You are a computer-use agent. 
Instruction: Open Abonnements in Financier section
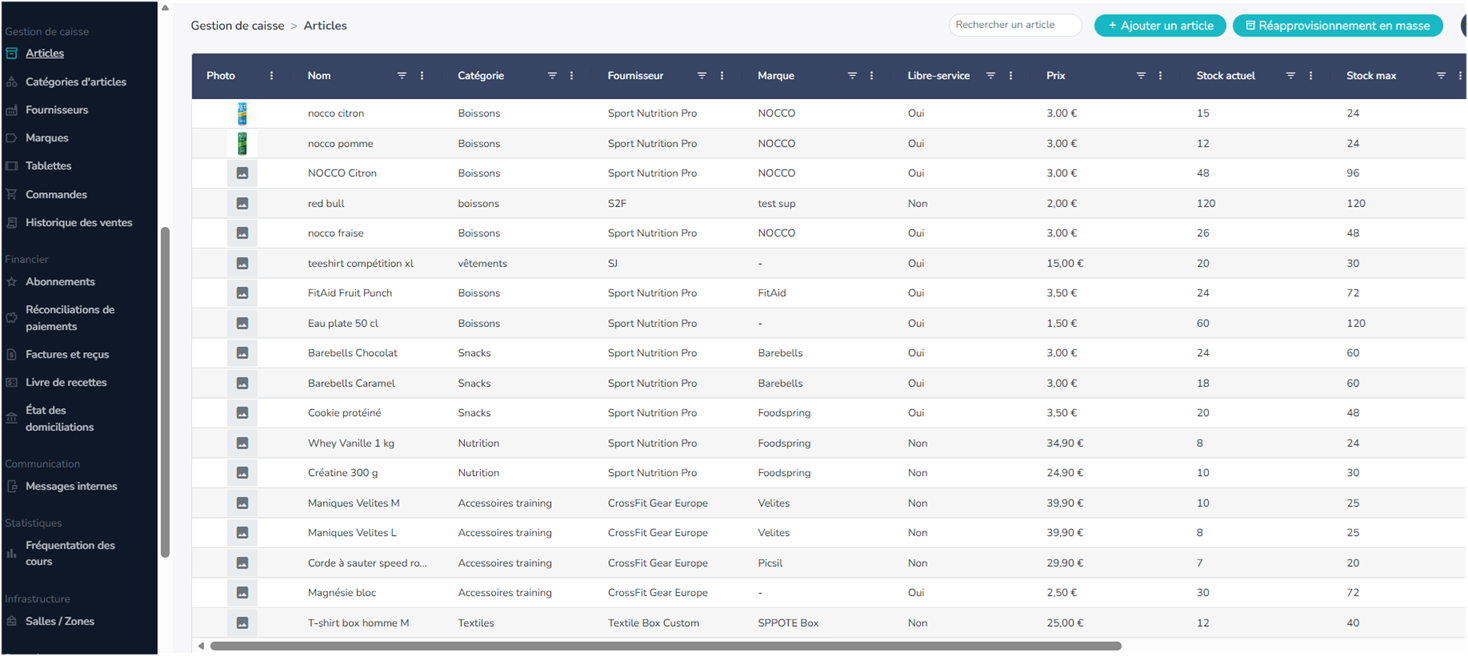point(60,282)
